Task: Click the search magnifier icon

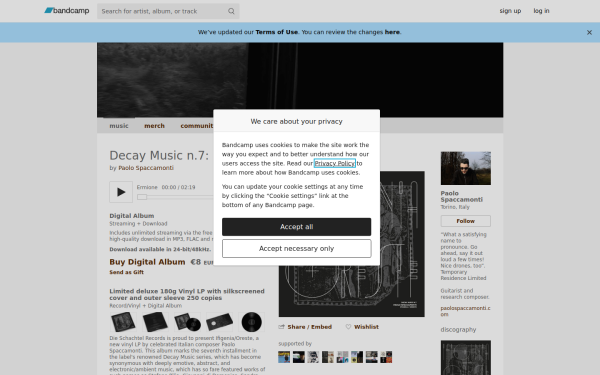Action: pyautogui.click(x=231, y=11)
